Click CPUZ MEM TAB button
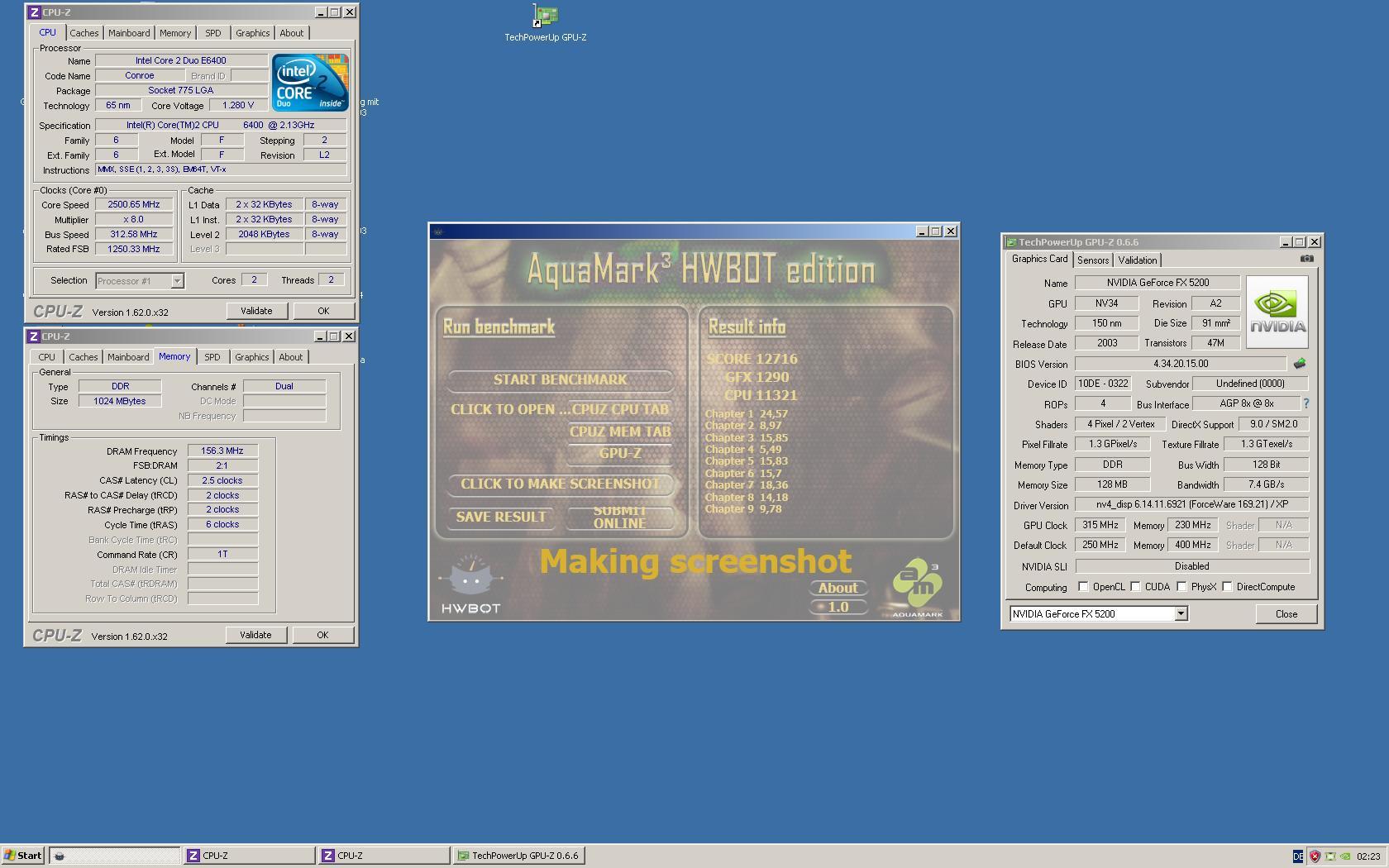Viewport: 1389px width, 868px height. click(x=619, y=432)
